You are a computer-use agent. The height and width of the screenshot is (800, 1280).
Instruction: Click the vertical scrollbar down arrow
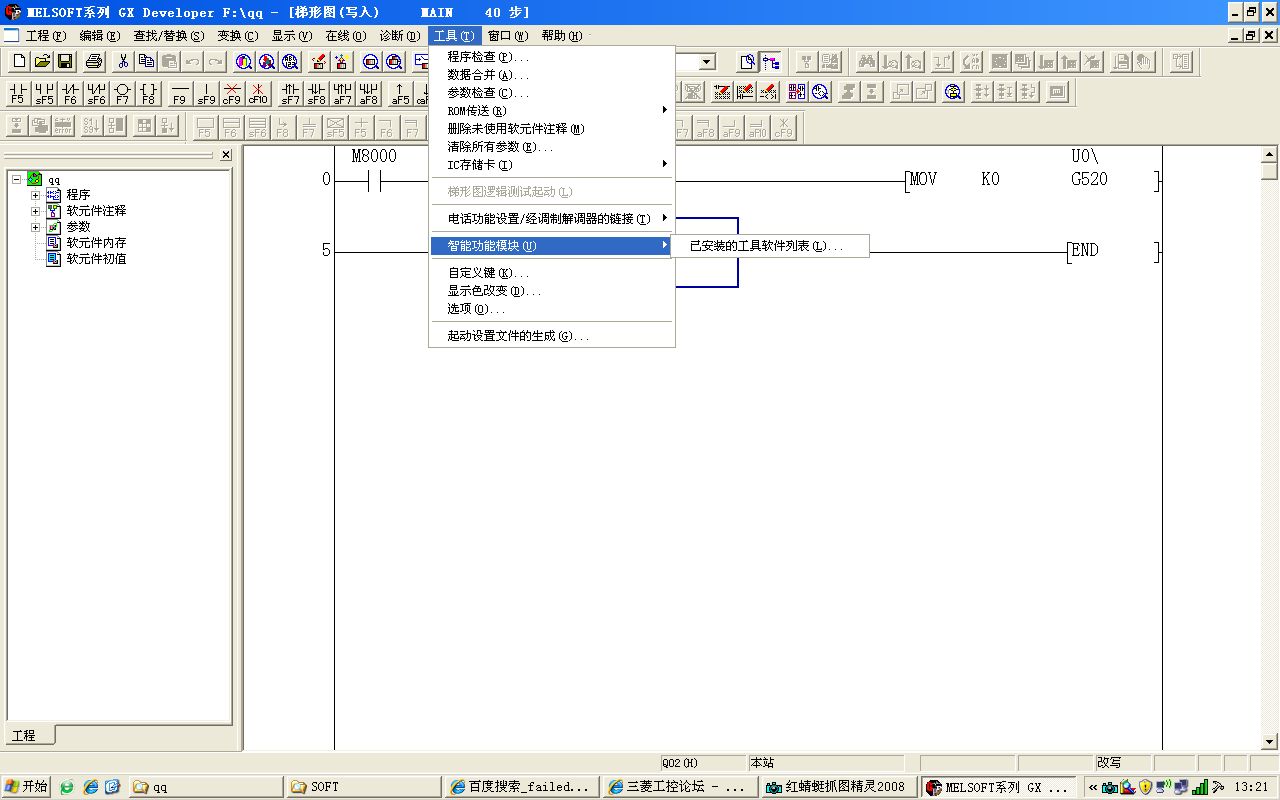pyautogui.click(x=1270, y=742)
